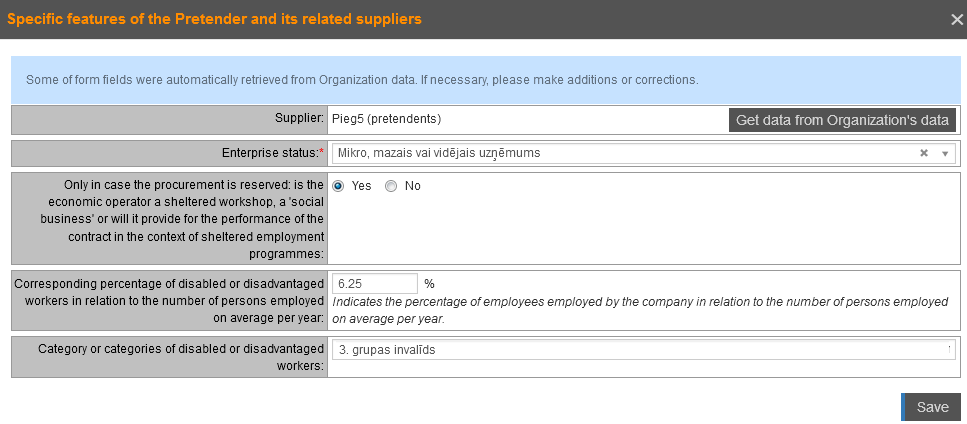Image resolution: width=967 pixels, height=424 pixels.
Task: Choose the No radio button
Action: (391, 186)
